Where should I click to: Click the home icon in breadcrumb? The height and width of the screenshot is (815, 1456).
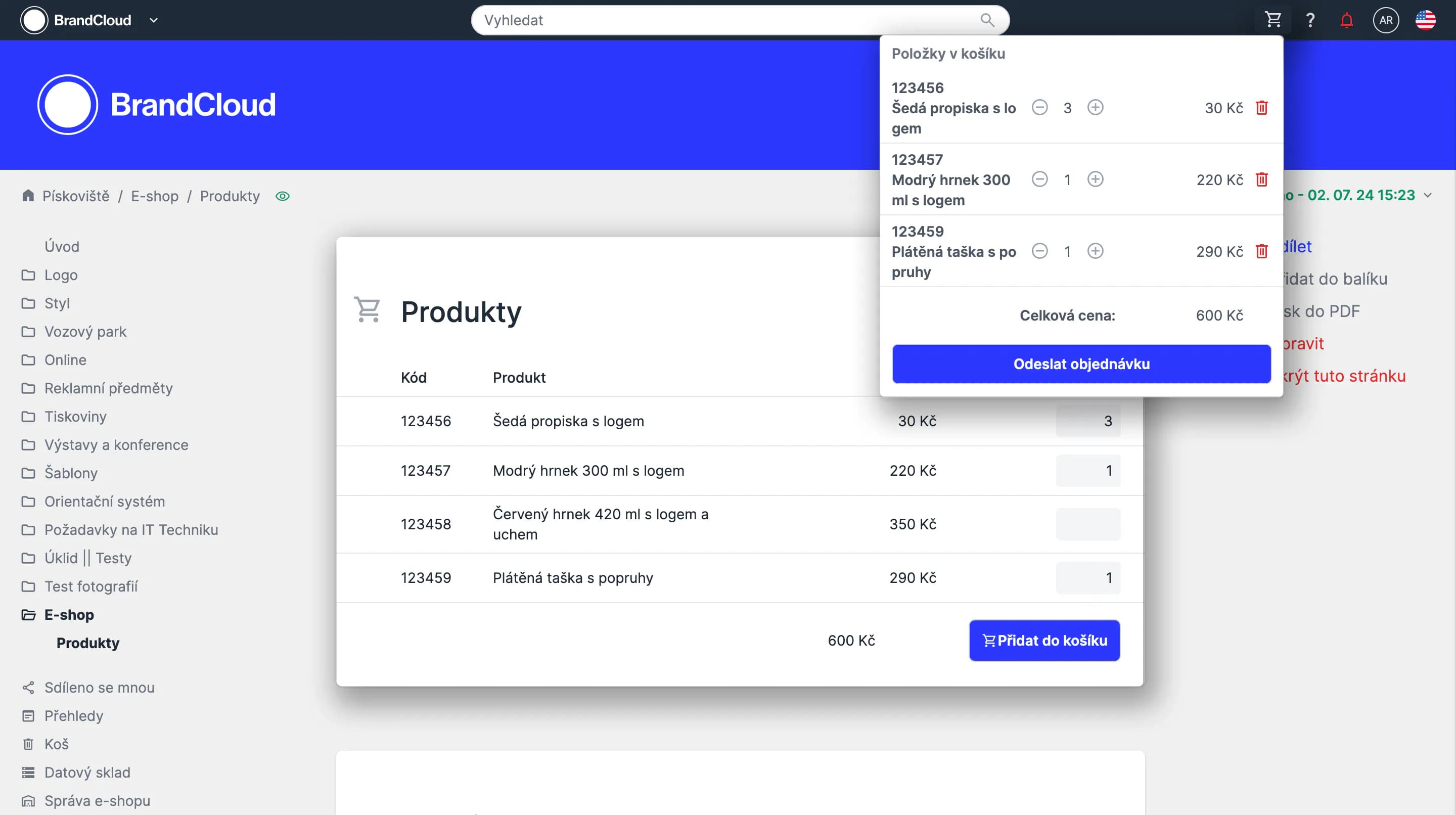pos(28,196)
